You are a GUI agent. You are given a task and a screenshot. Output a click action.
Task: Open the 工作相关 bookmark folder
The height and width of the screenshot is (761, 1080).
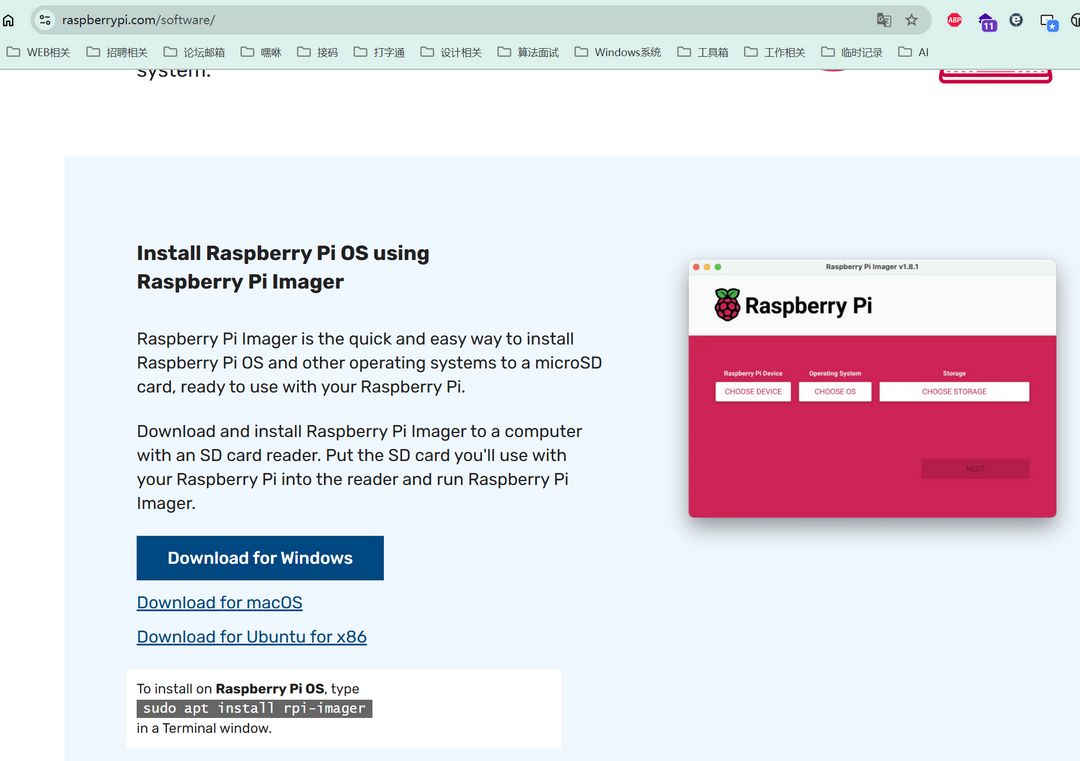pyautogui.click(x=775, y=52)
